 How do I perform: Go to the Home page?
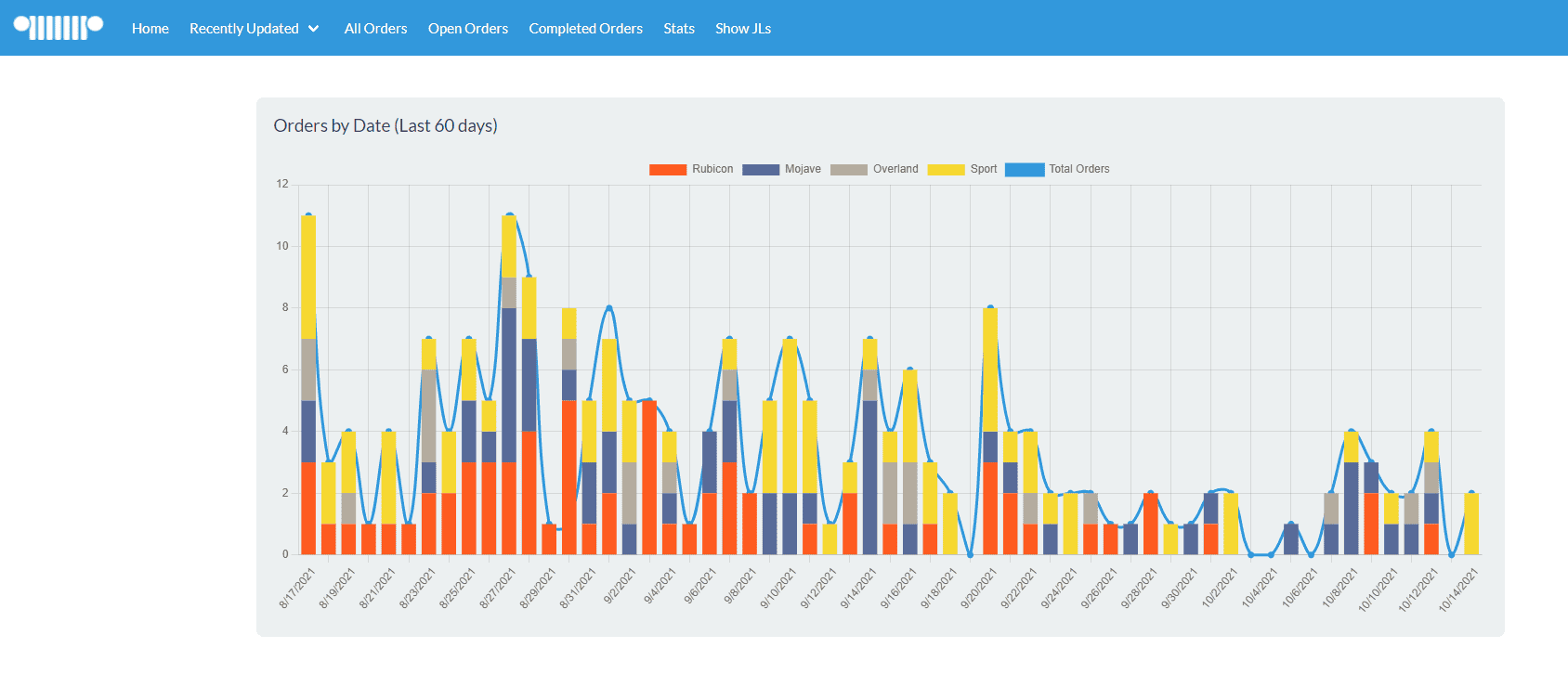click(150, 29)
